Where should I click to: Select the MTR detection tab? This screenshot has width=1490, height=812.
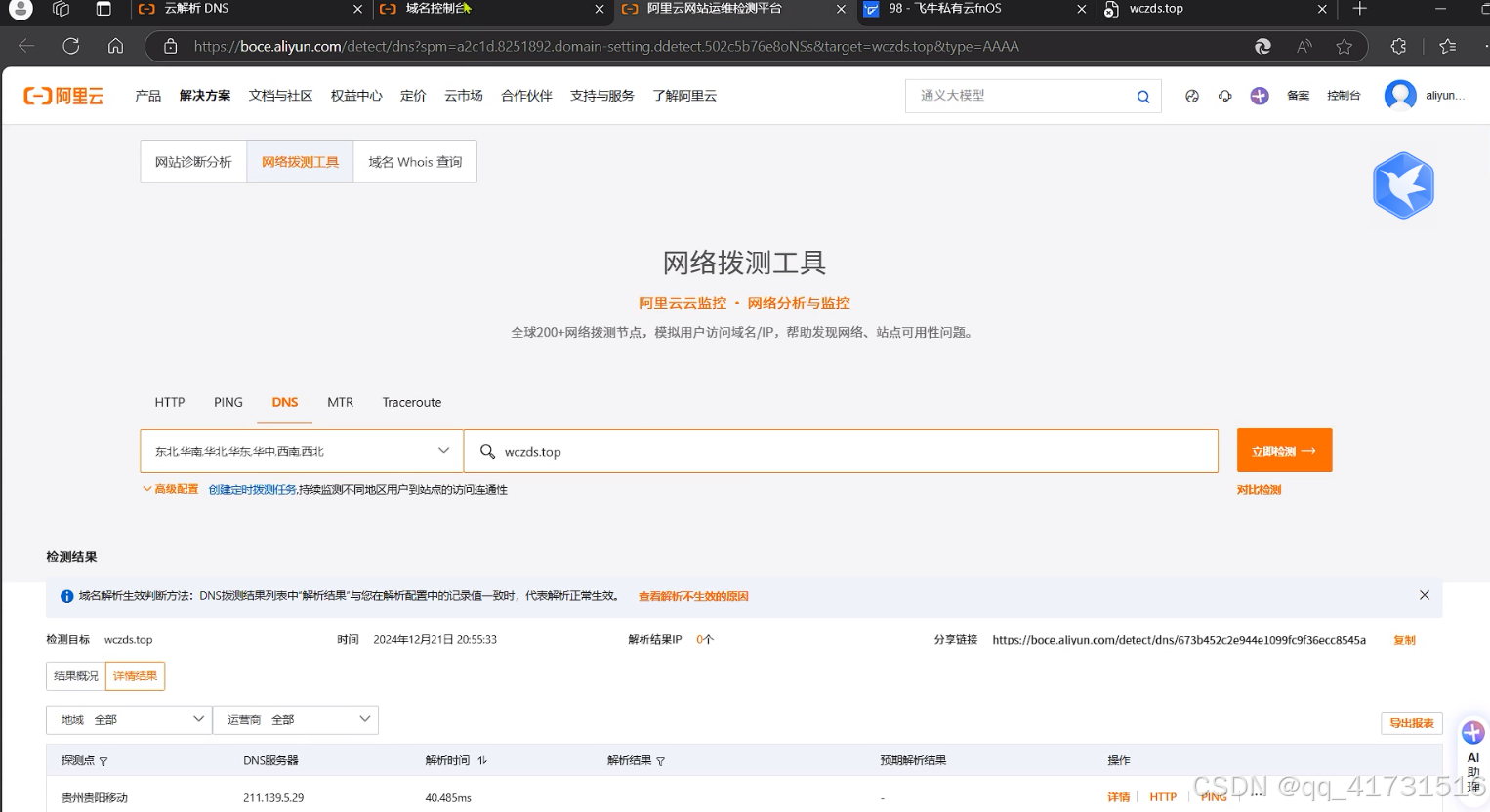pyautogui.click(x=341, y=402)
